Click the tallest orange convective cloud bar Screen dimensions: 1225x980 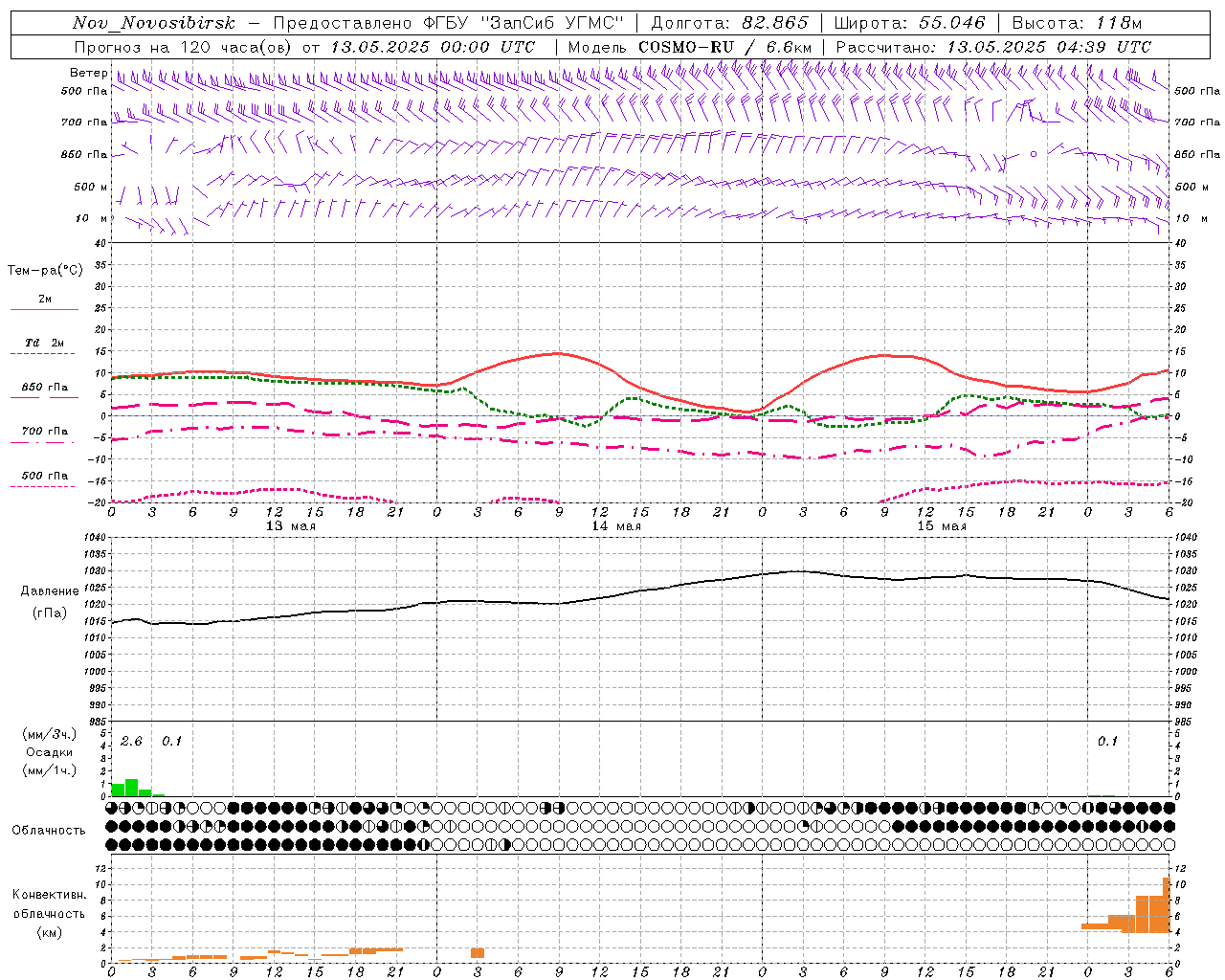pos(1167,905)
